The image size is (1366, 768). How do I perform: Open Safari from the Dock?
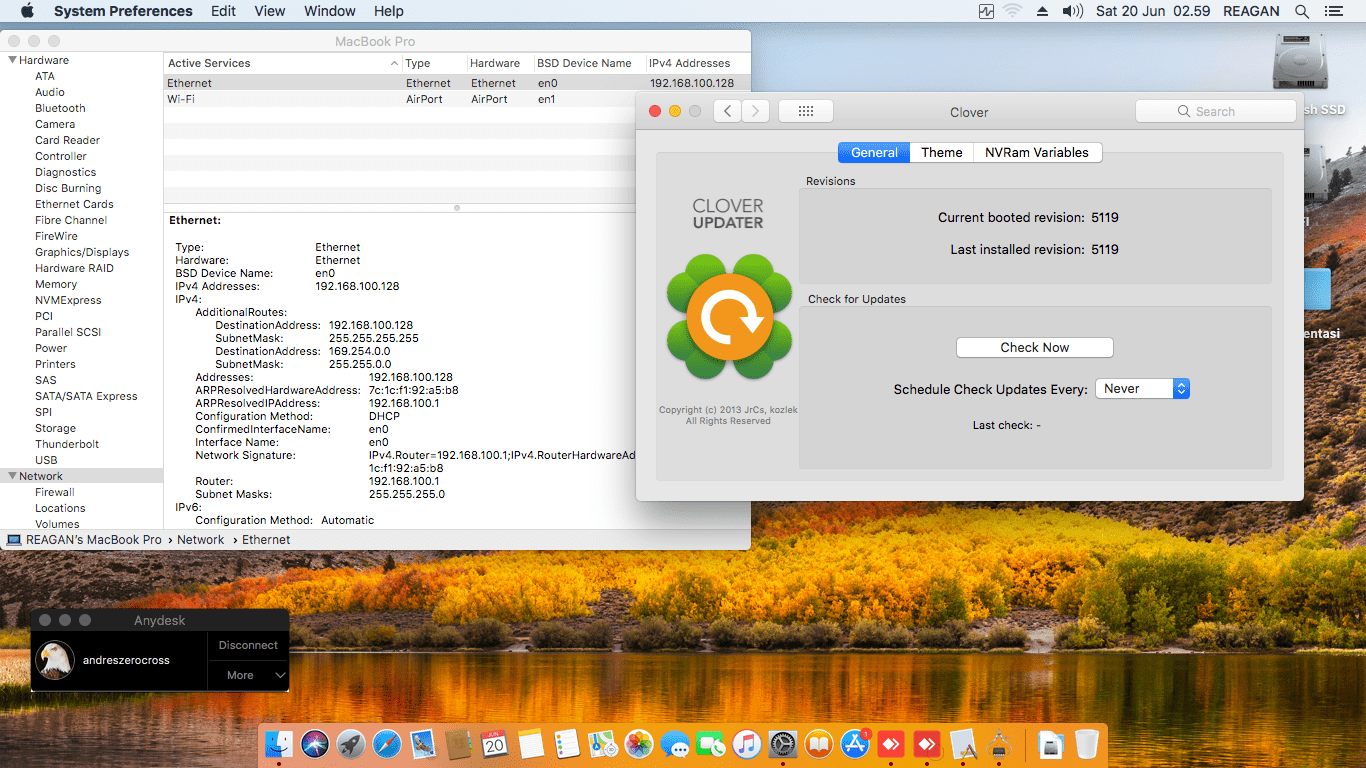[387, 744]
